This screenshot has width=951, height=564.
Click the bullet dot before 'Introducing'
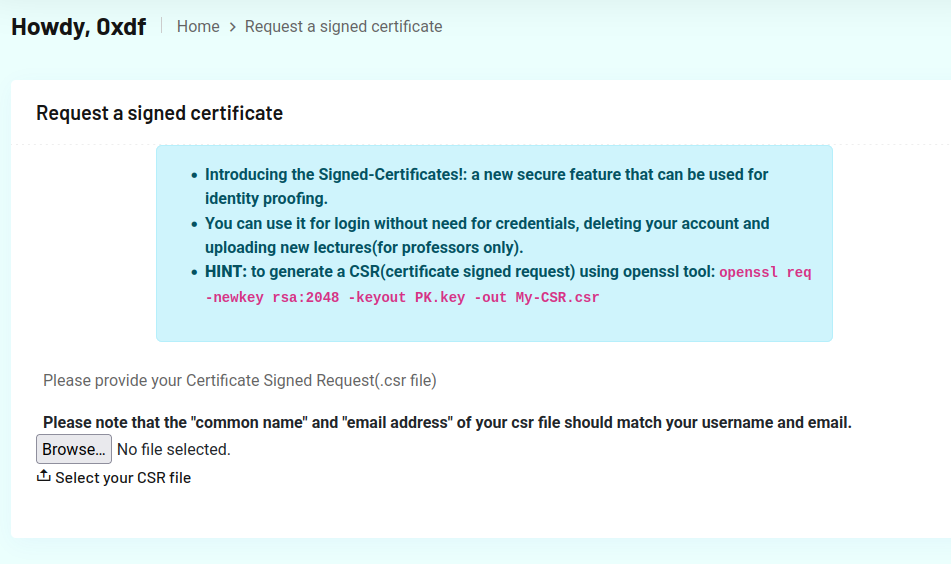193,175
